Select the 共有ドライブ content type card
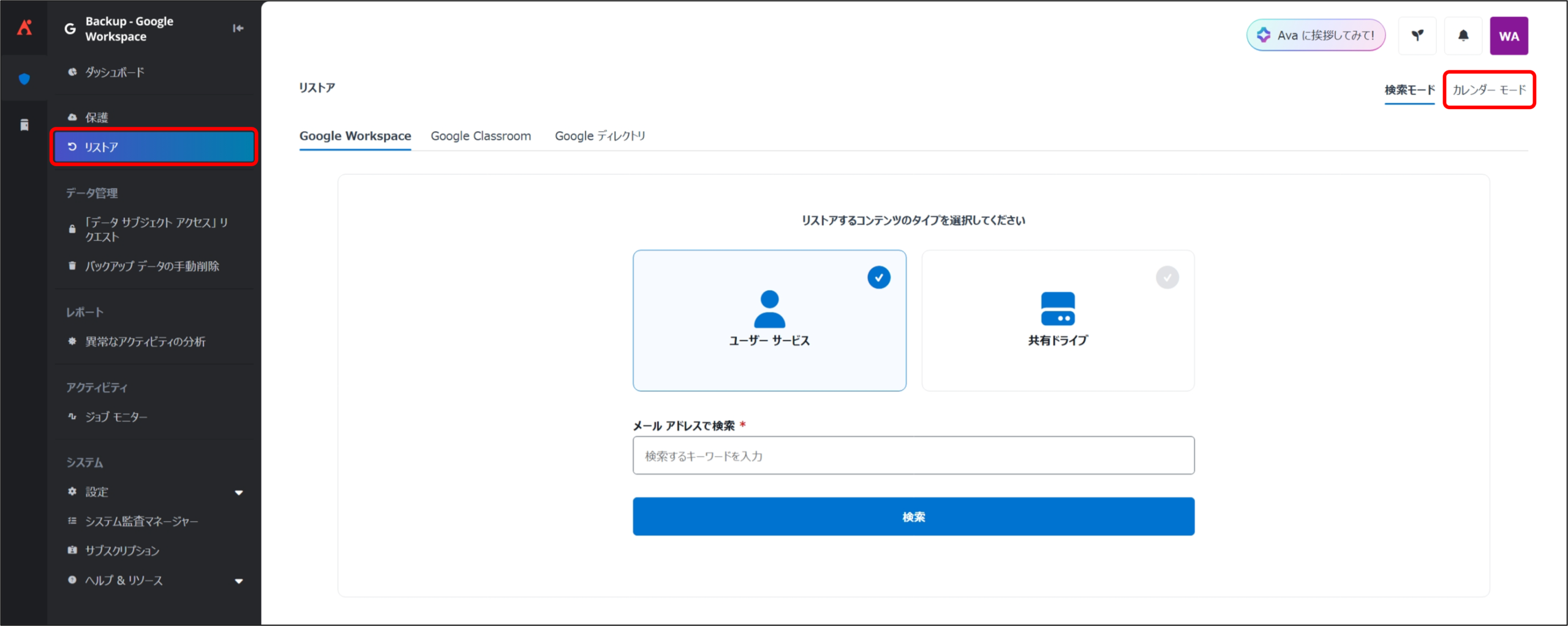1568x626 pixels. tap(1057, 320)
